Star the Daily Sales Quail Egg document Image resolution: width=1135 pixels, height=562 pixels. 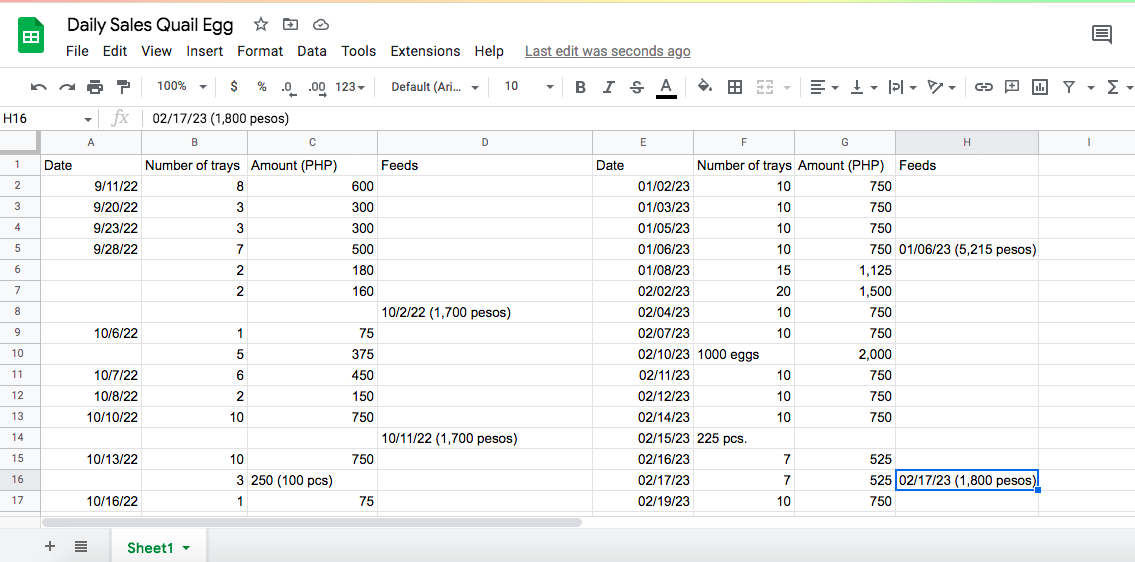click(x=261, y=25)
